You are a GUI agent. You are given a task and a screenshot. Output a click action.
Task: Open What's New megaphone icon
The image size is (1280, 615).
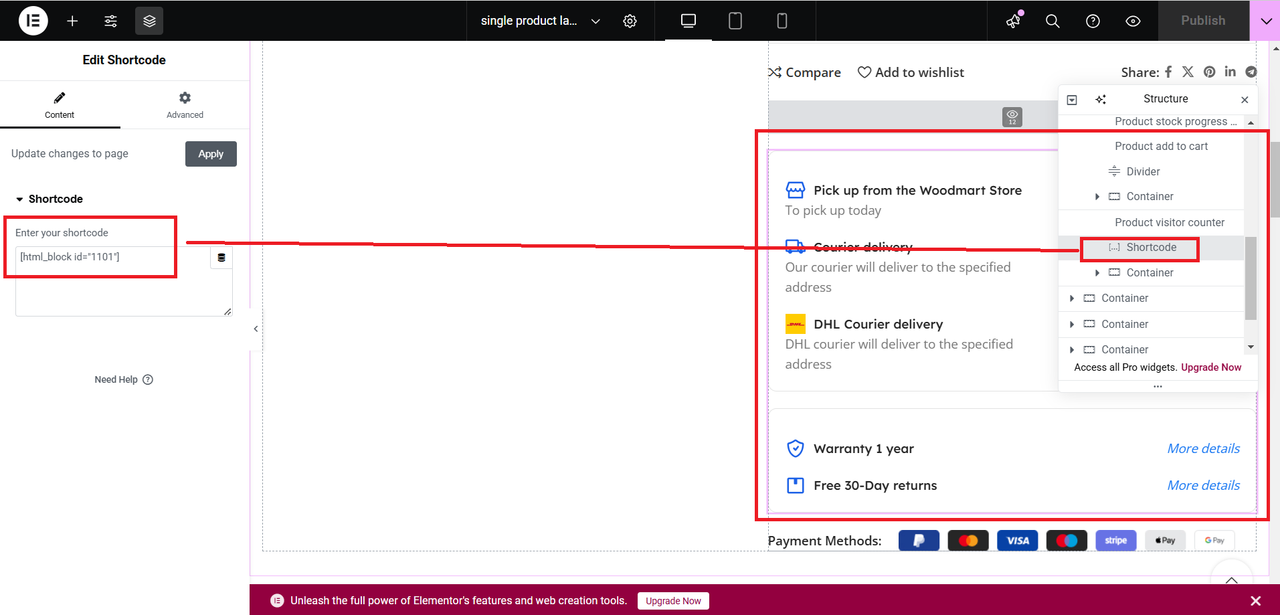[1014, 20]
